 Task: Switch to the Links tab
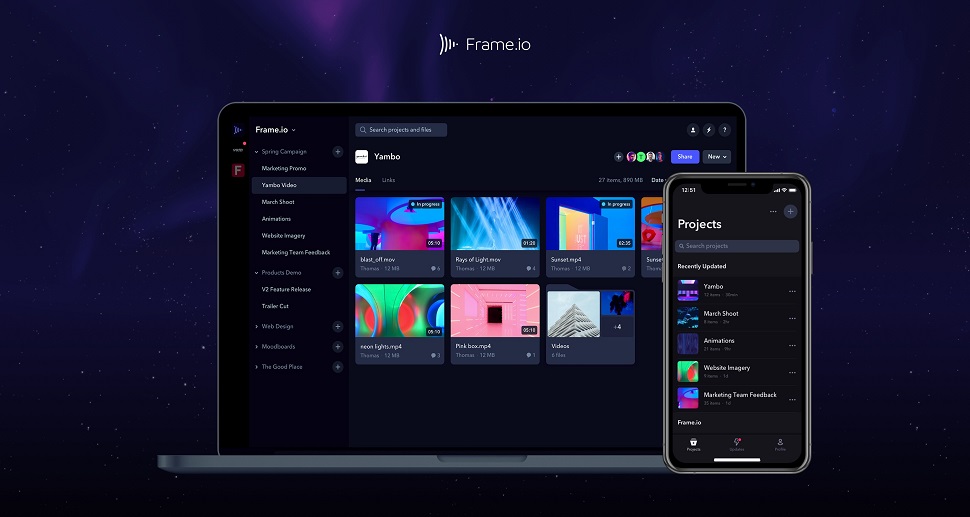click(x=388, y=181)
